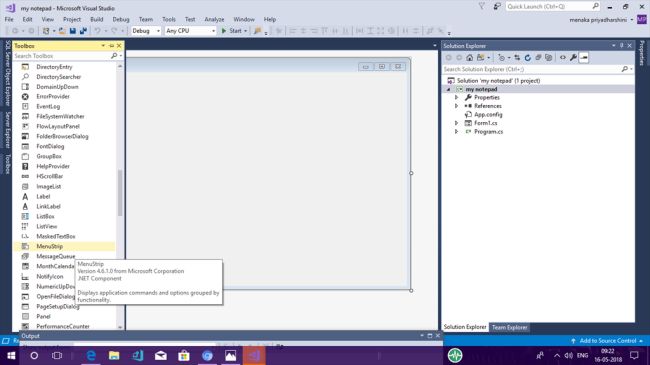This screenshot has width=650, height=365.
Task: Select App.config in Solution Explorer
Action: coord(488,114)
